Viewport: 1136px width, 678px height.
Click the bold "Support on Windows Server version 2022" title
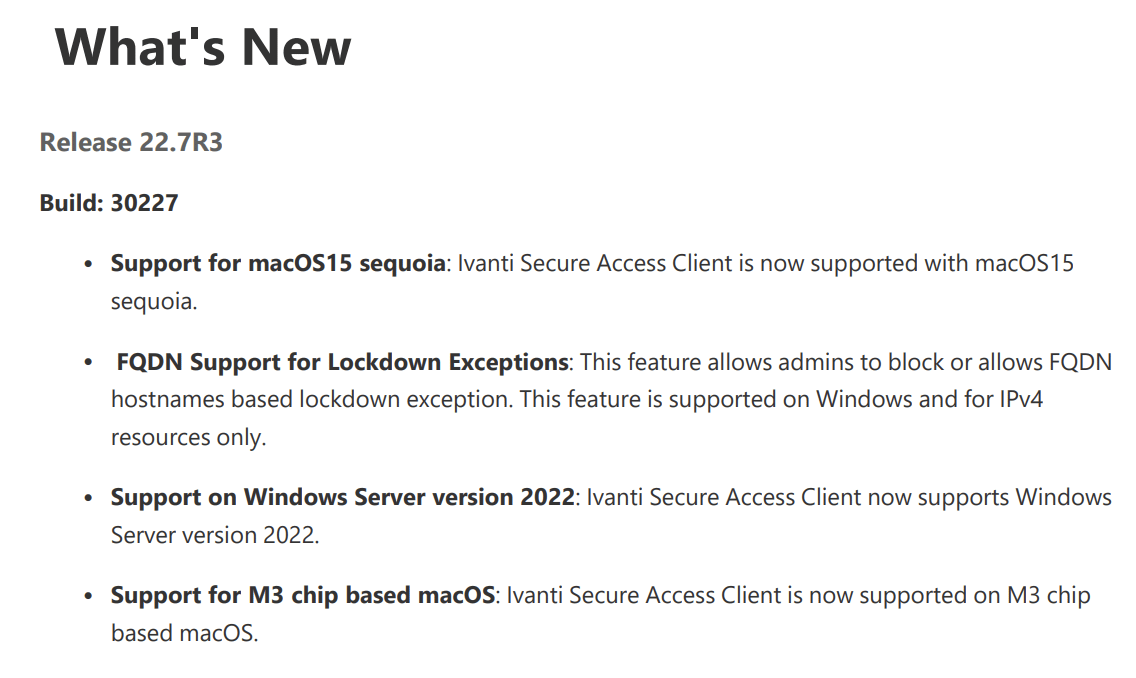(x=342, y=497)
